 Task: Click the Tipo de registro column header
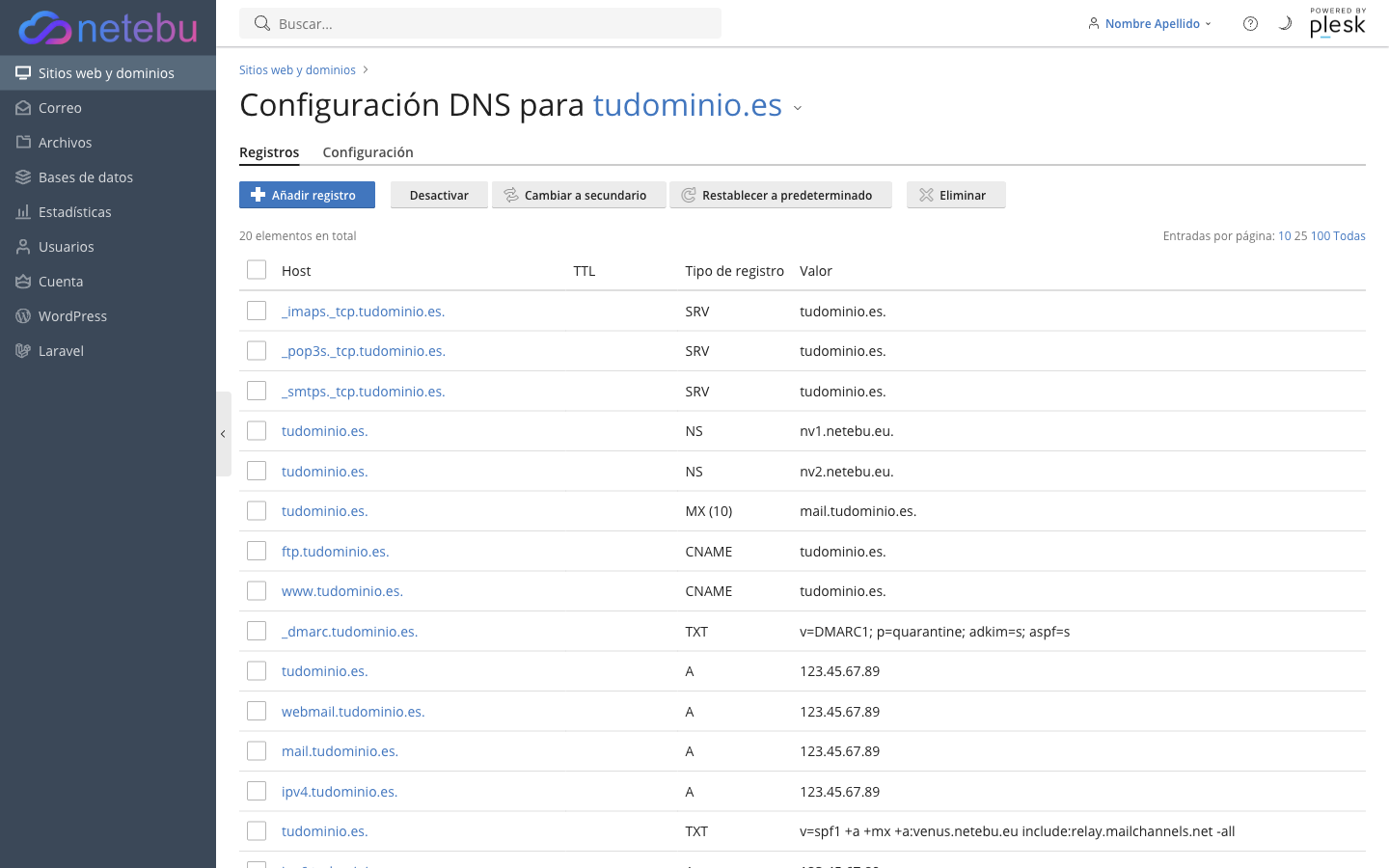(x=734, y=271)
